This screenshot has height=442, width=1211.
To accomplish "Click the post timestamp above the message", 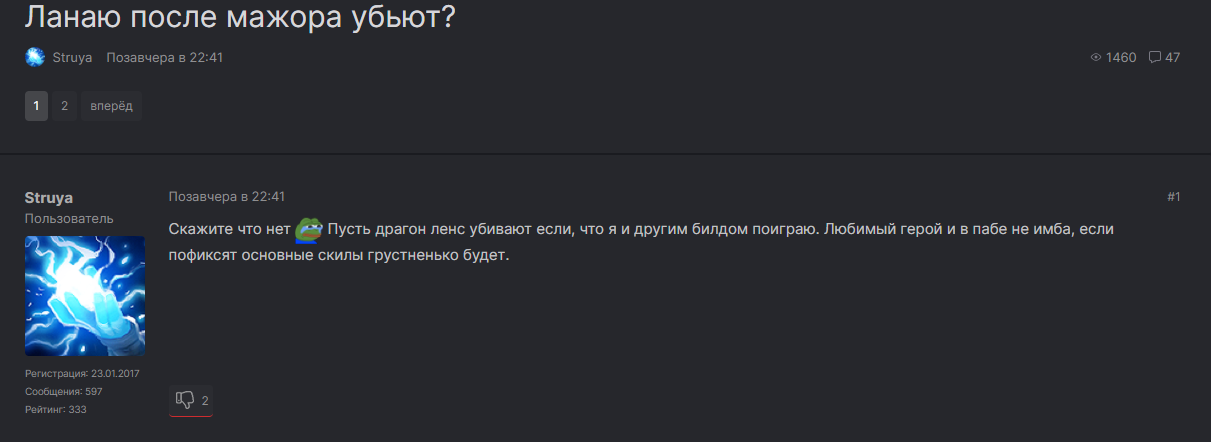I will pos(227,197).
